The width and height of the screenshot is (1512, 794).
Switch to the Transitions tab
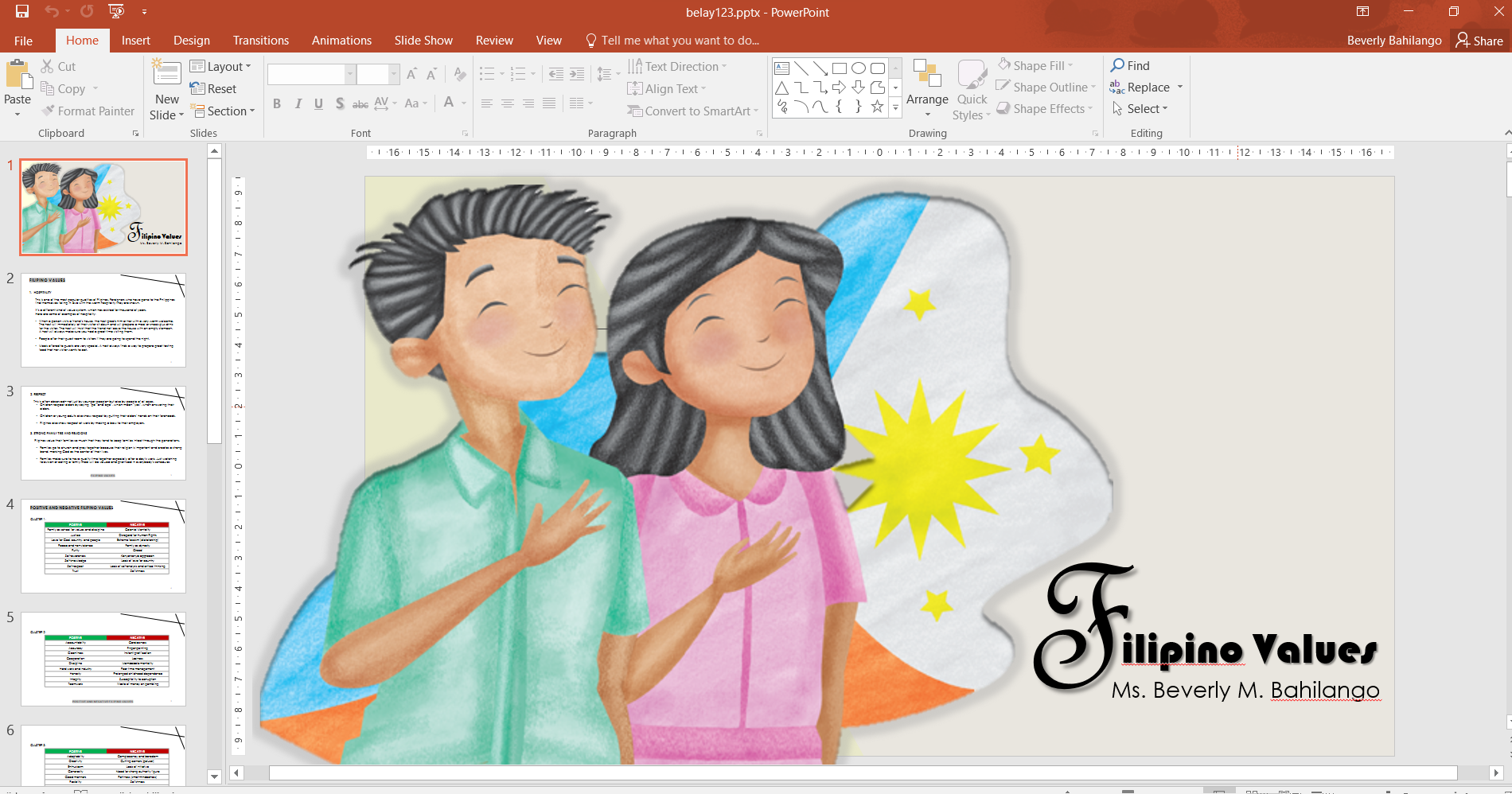(x=261, y=41)
